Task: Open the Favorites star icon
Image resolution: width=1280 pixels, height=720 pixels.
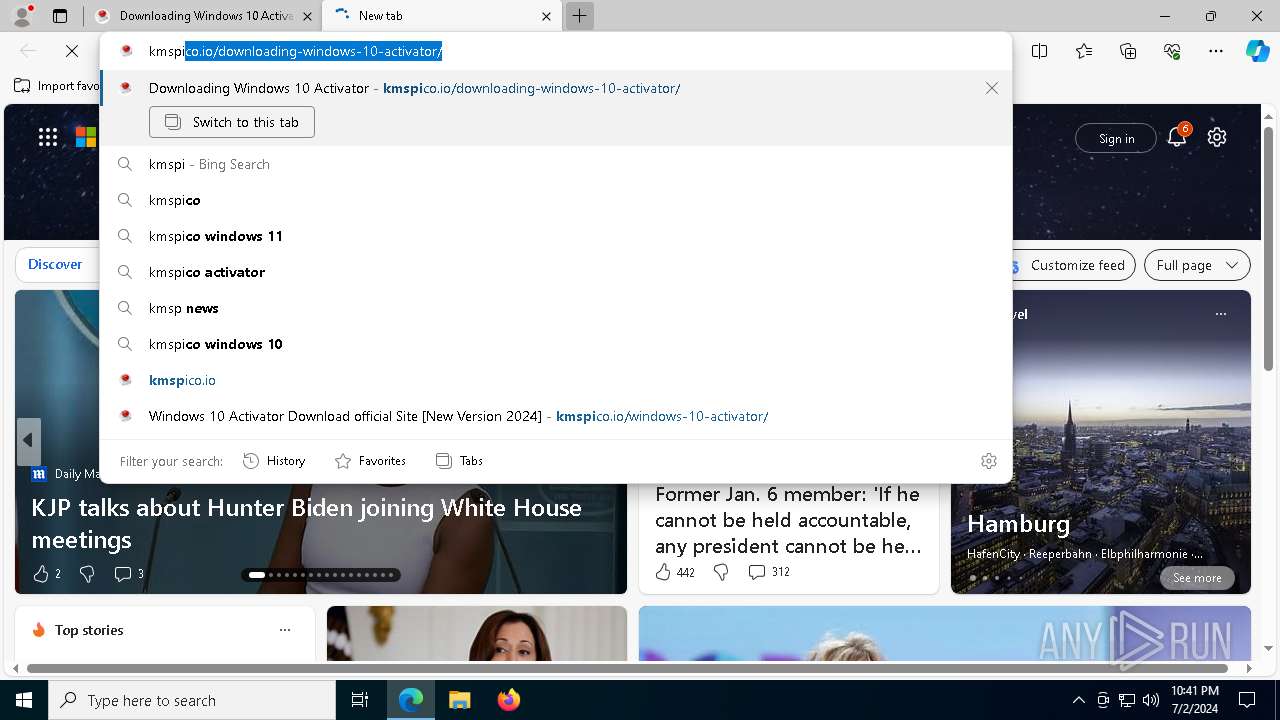Action: (x=1084, y=51)
